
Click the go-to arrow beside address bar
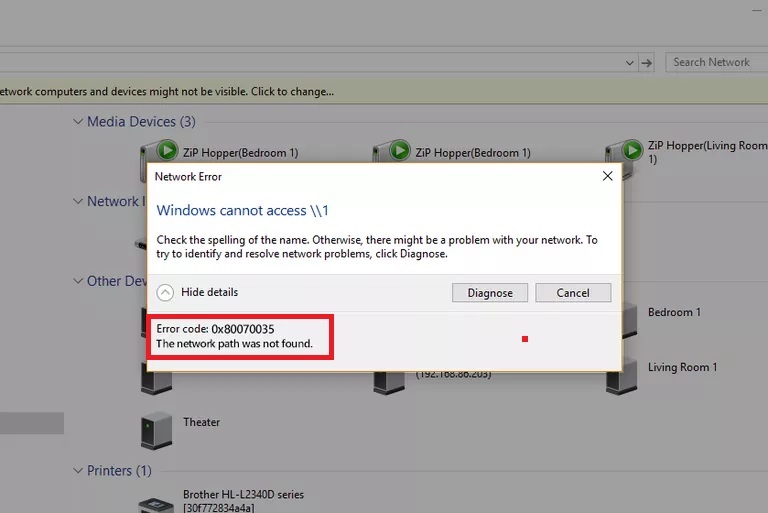[647, 63]
